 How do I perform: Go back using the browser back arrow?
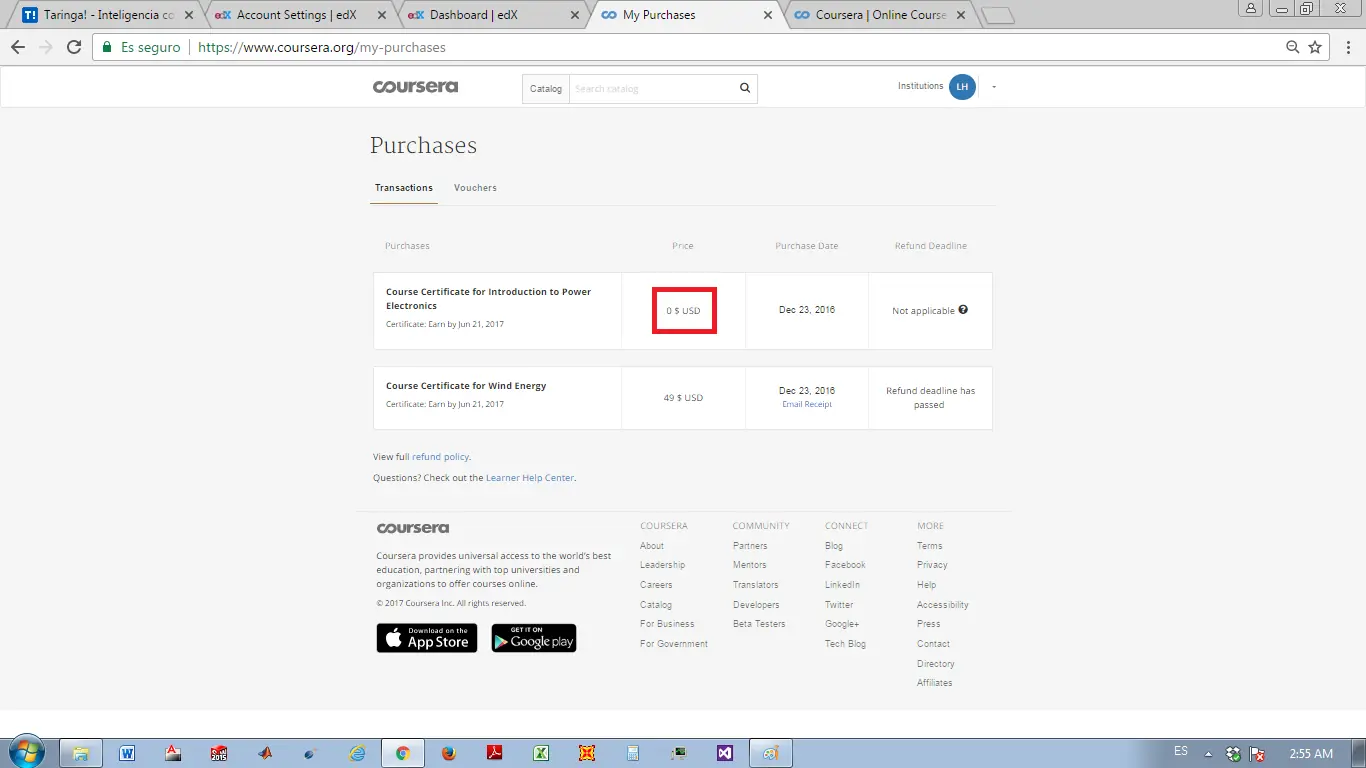click(18, 47)
